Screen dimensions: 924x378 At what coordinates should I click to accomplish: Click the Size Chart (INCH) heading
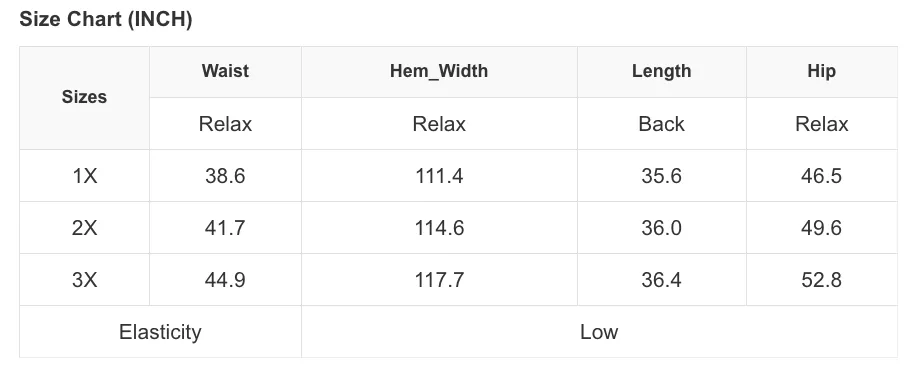pos(105,19)
